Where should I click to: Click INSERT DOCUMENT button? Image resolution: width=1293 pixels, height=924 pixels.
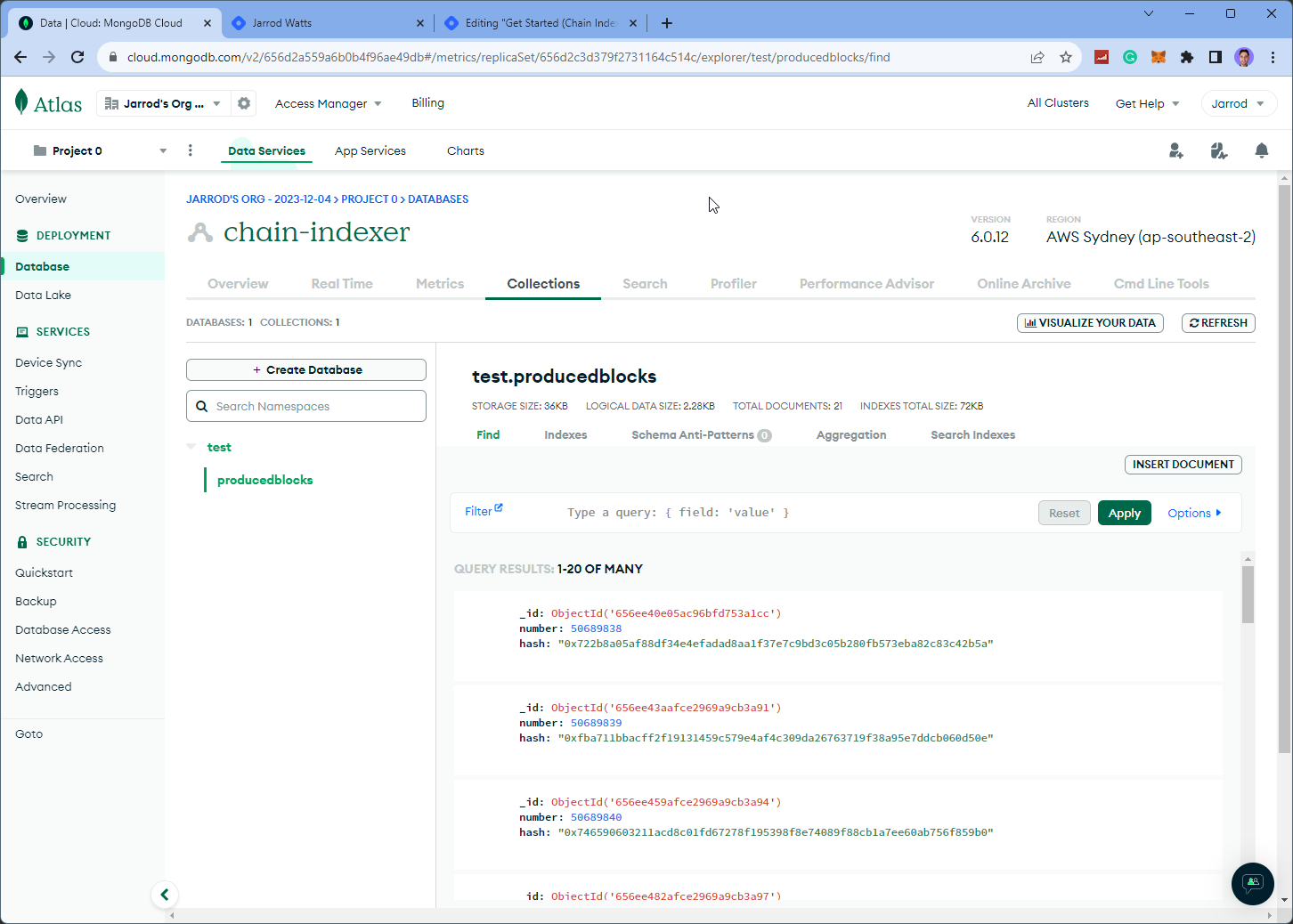point(1183,464)
